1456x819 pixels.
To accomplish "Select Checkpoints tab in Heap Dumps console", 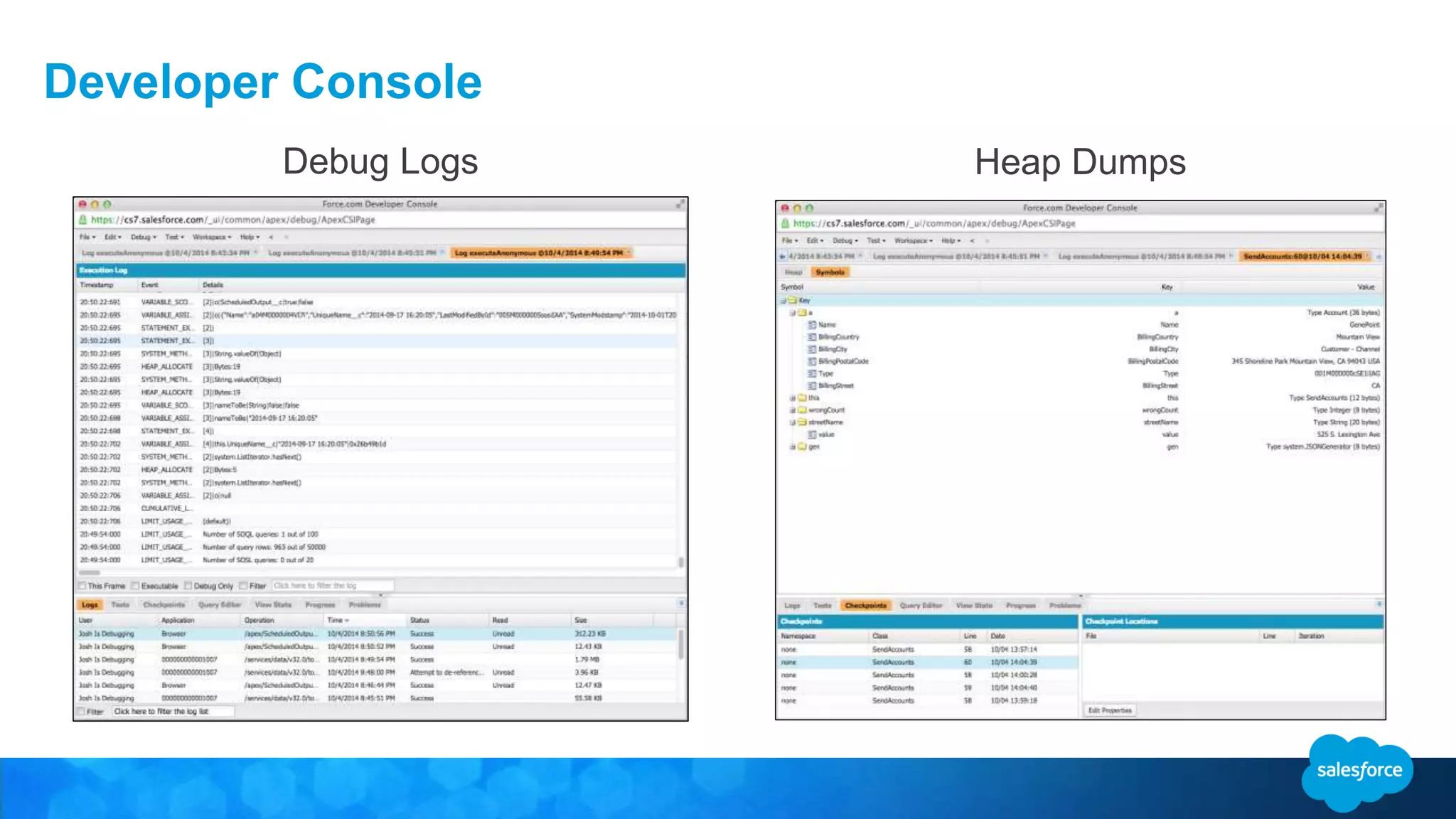I will tap(866, 606).
